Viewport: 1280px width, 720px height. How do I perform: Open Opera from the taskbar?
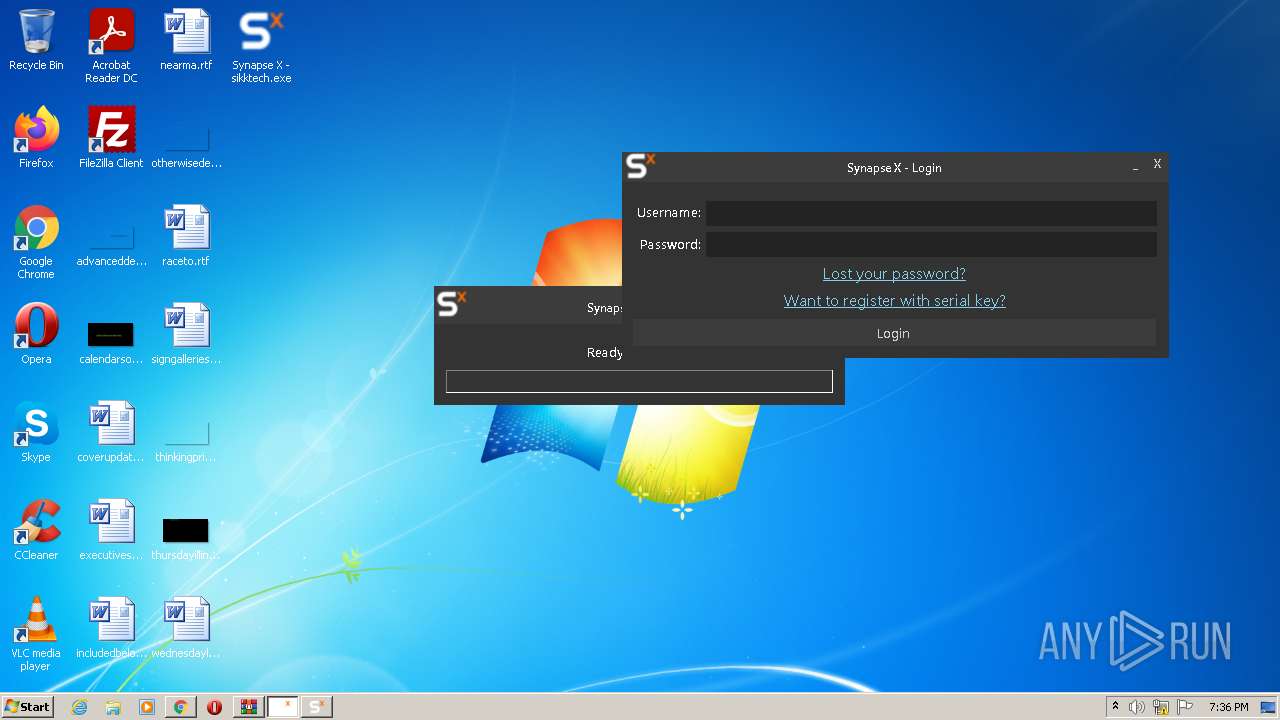point(214,707)
